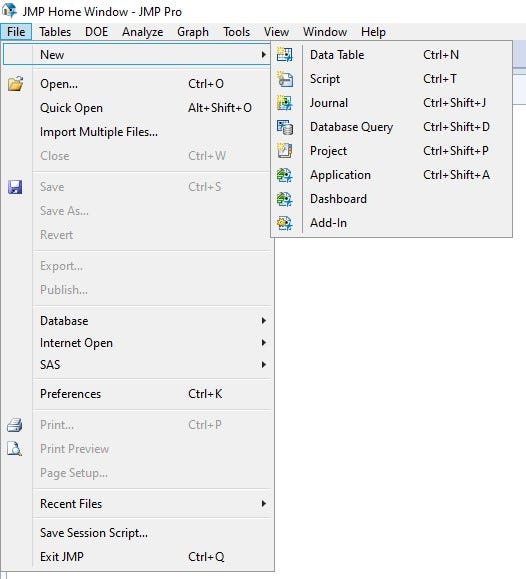
Task: Click the JMP app icon in title bar
Action: tap(9, 10)
